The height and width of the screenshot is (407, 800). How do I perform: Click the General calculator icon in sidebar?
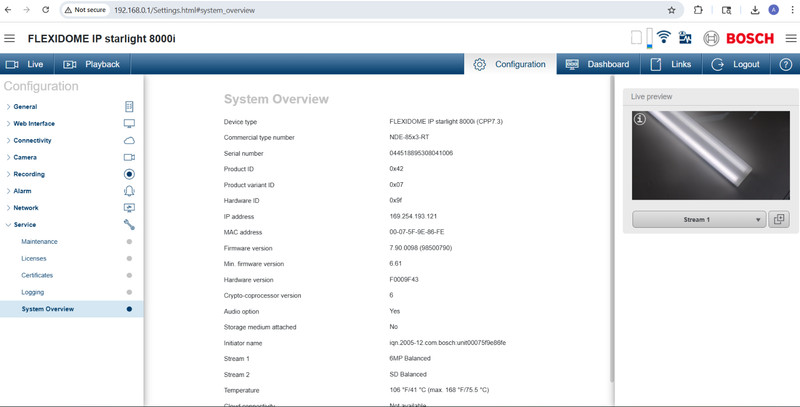coord(129,107)
